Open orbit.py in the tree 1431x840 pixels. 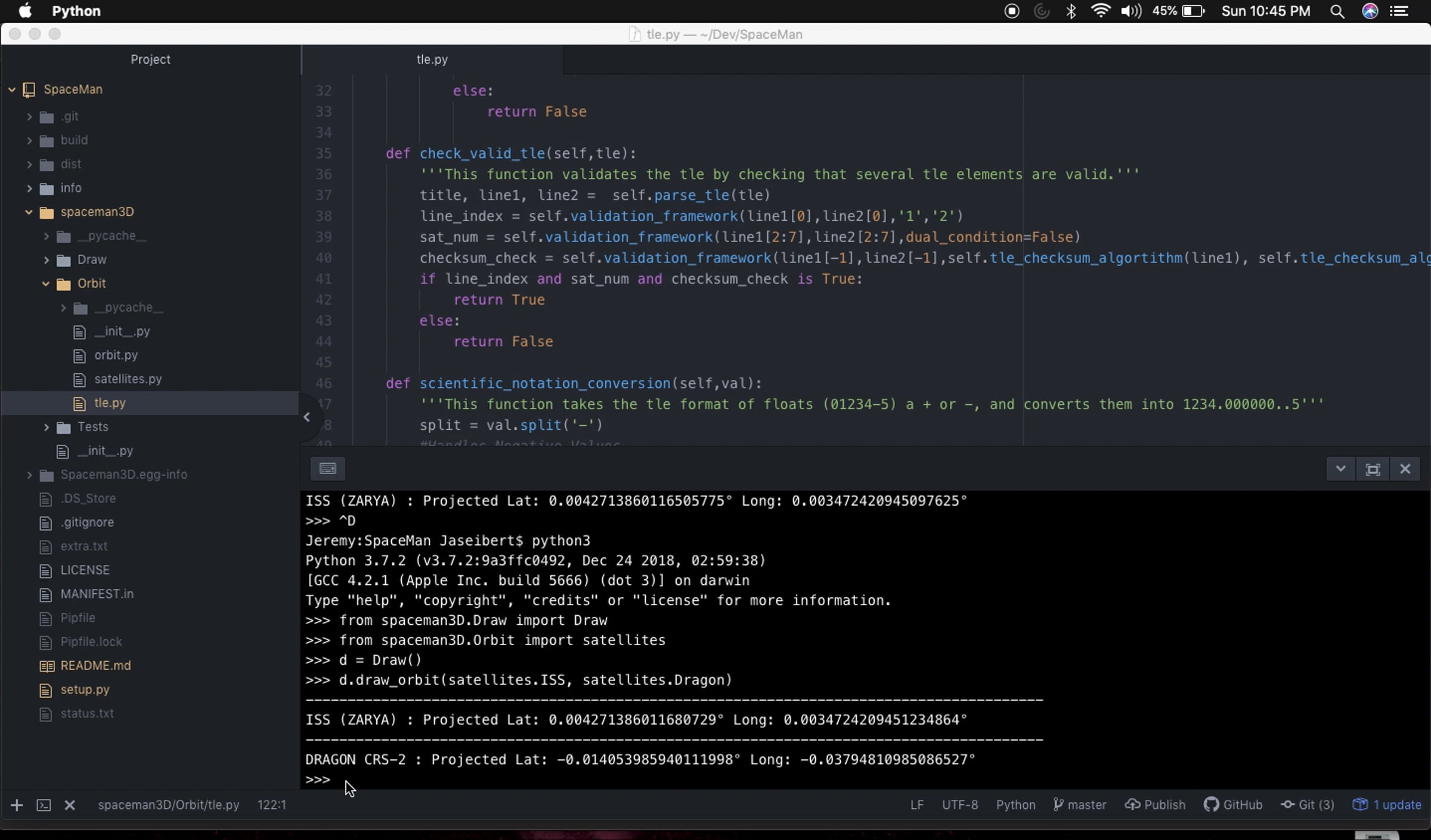tap(116, 355)
